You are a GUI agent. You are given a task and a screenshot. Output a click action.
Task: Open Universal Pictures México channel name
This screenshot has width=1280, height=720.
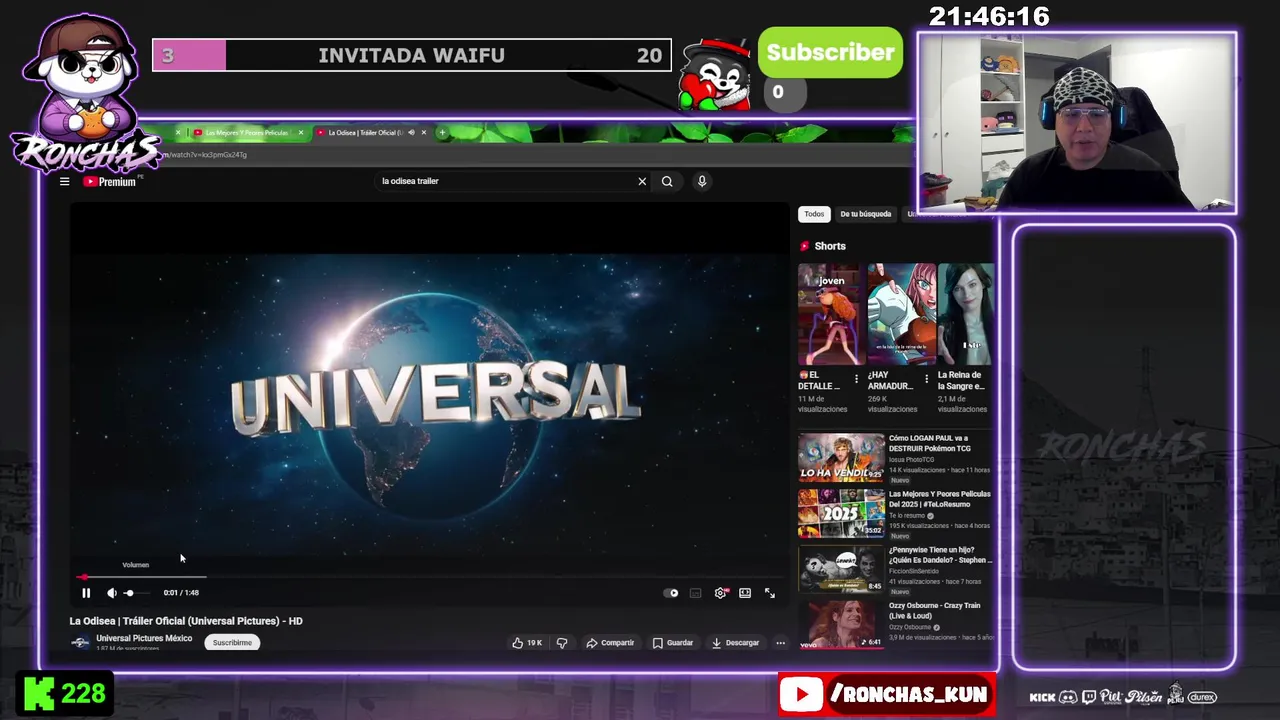point(144,638)
